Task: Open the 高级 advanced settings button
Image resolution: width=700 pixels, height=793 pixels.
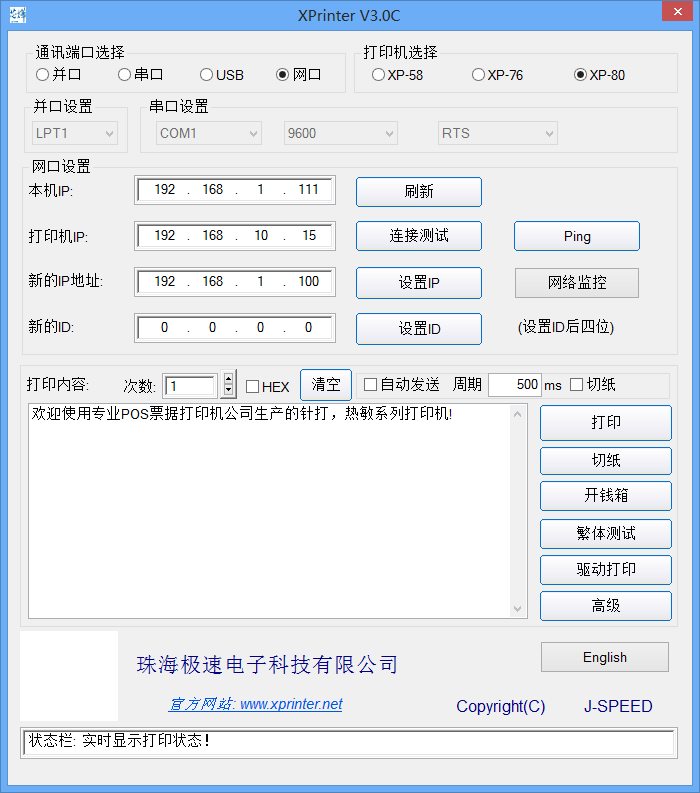Action: pos(606,606)
